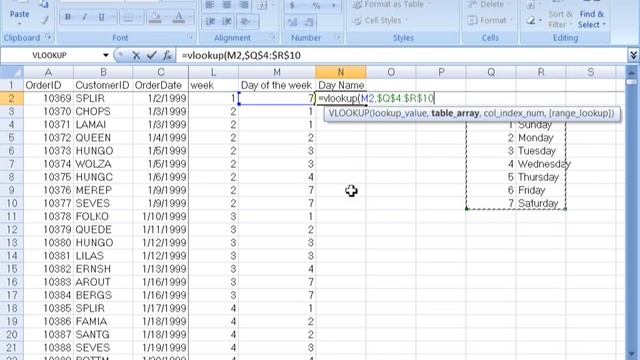The image size is (640, 360).
Task: Expand the formula bar with double chevron
Action: coord(633,55)
